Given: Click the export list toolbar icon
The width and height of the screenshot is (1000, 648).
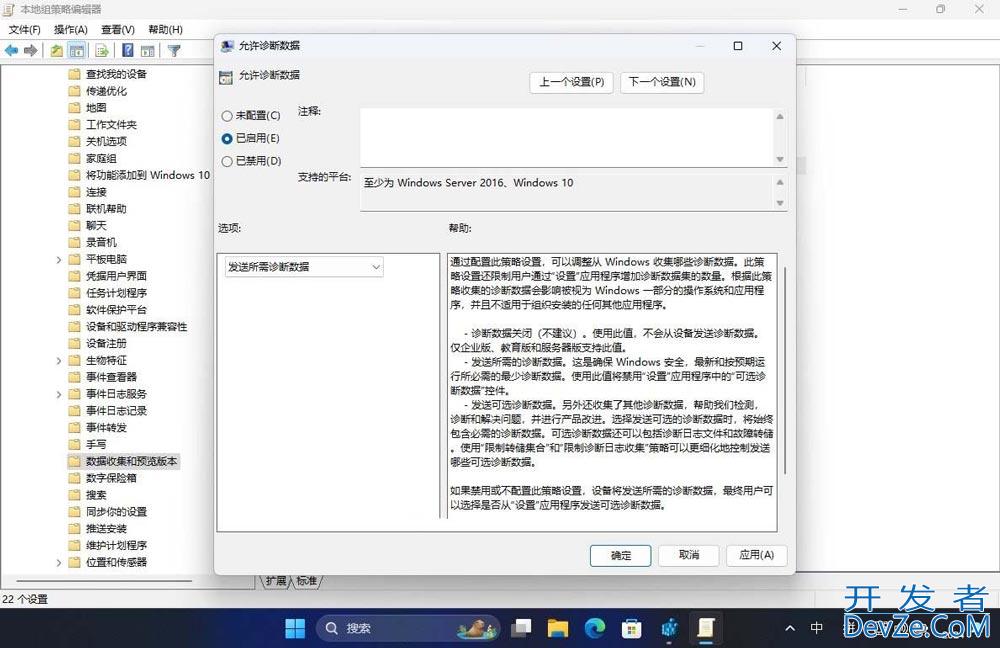Looking at the screenshot, I should (x=101, y=50).
